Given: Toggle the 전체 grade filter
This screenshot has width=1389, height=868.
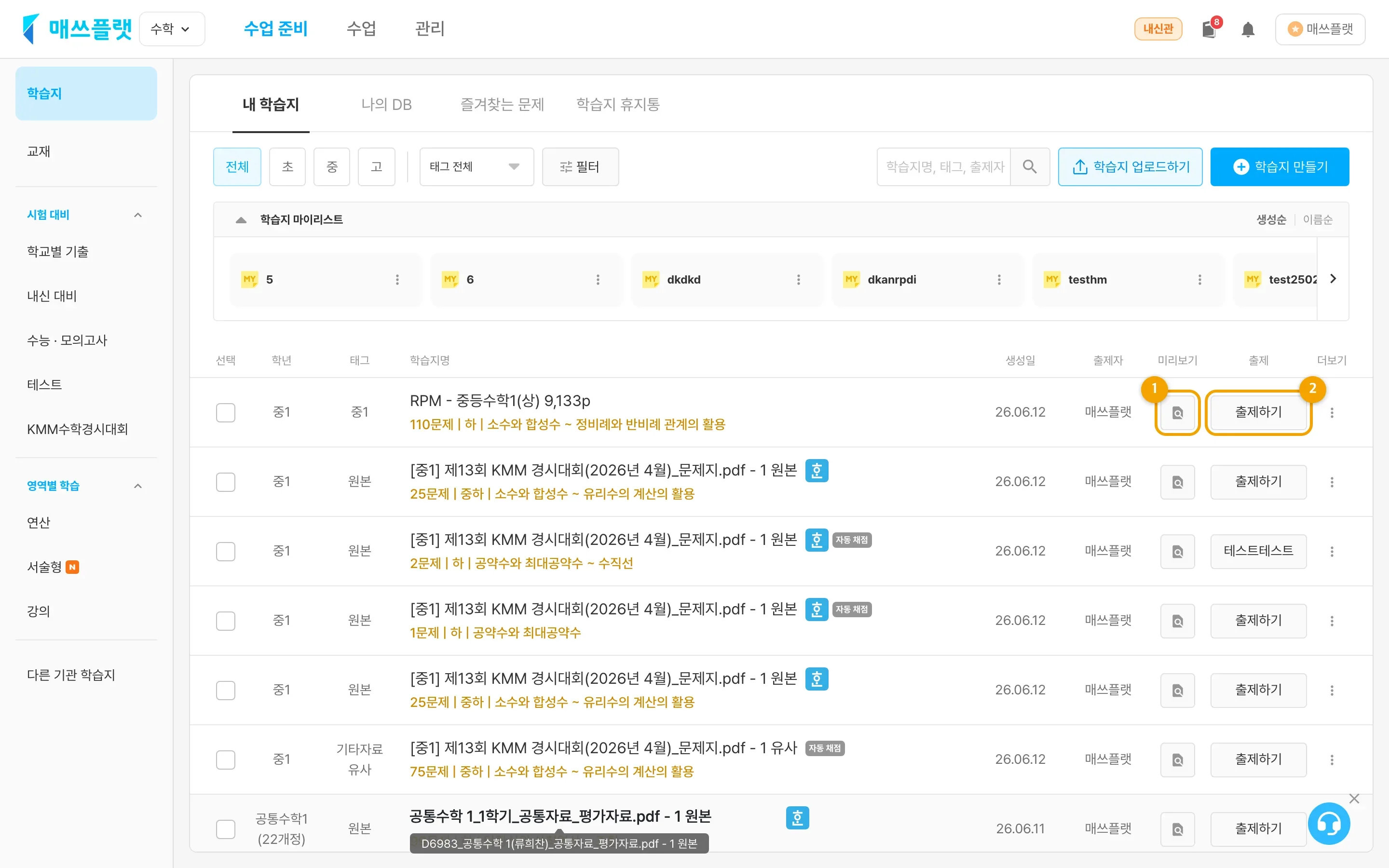Looking at the screenshot, I should [237, 166].
